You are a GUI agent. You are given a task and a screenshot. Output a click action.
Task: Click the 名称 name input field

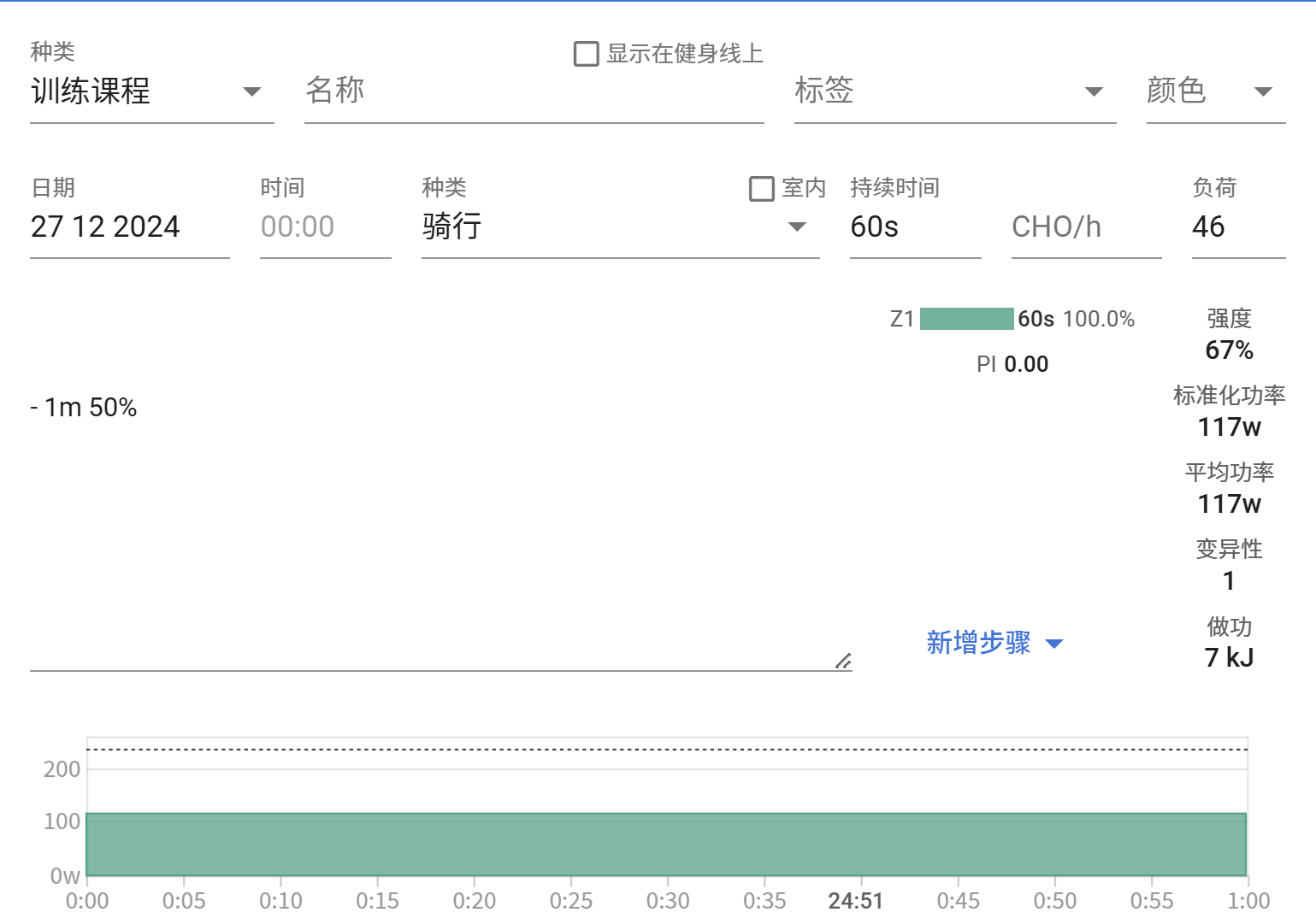533,91
